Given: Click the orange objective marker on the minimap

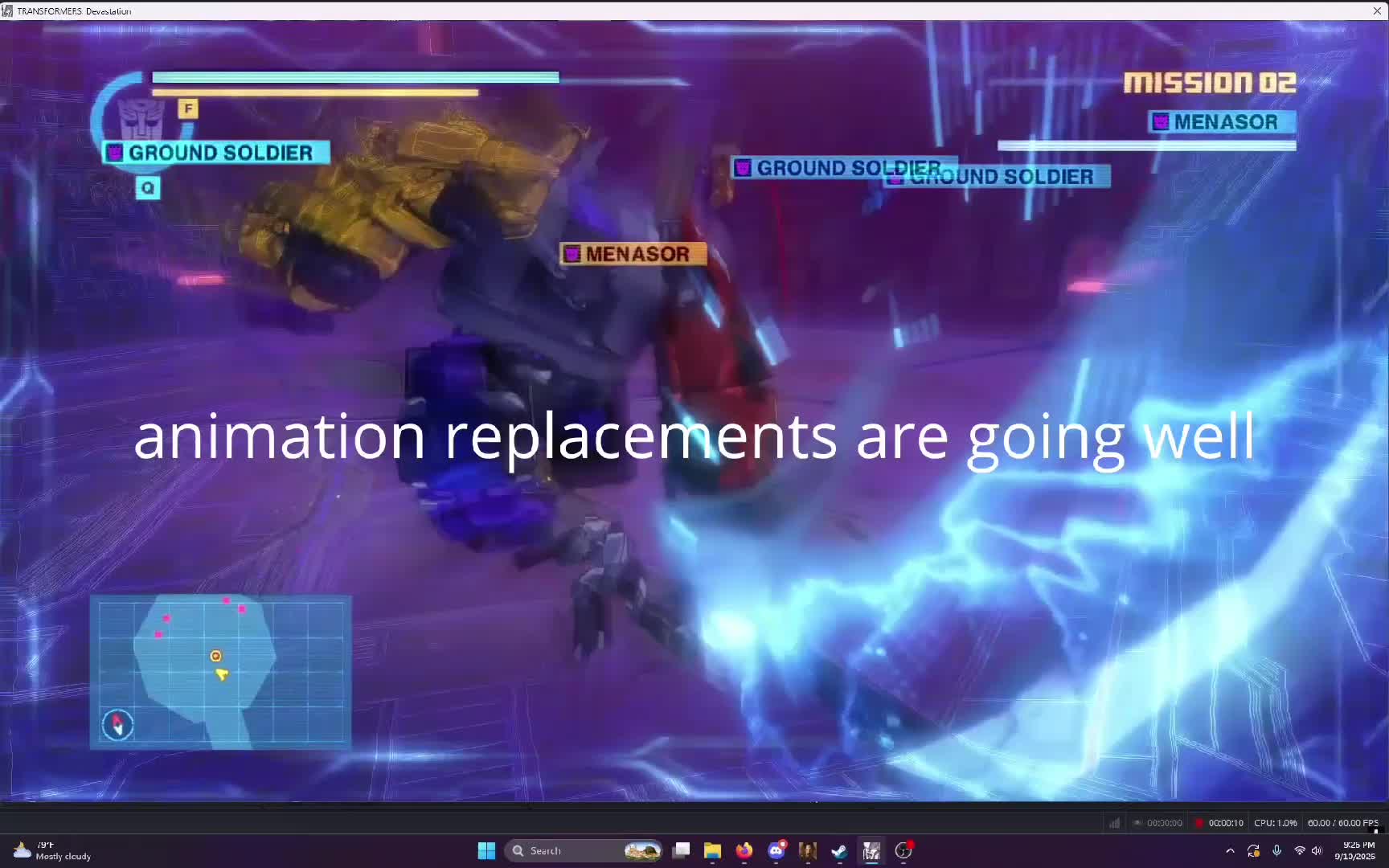Looking at the screenshot, I should [215, 656].
